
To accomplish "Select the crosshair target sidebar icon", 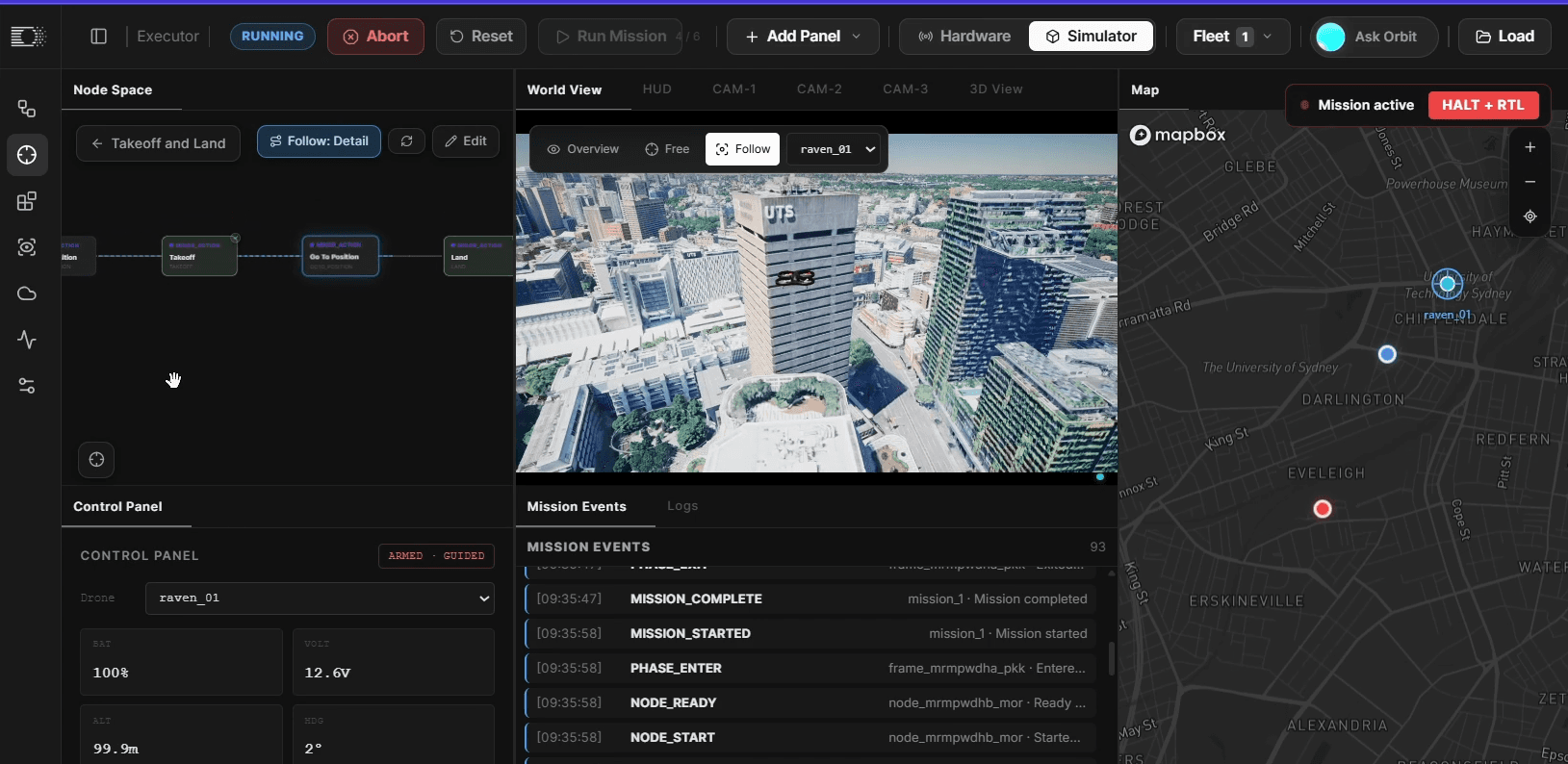I will (x=27, y=155).
